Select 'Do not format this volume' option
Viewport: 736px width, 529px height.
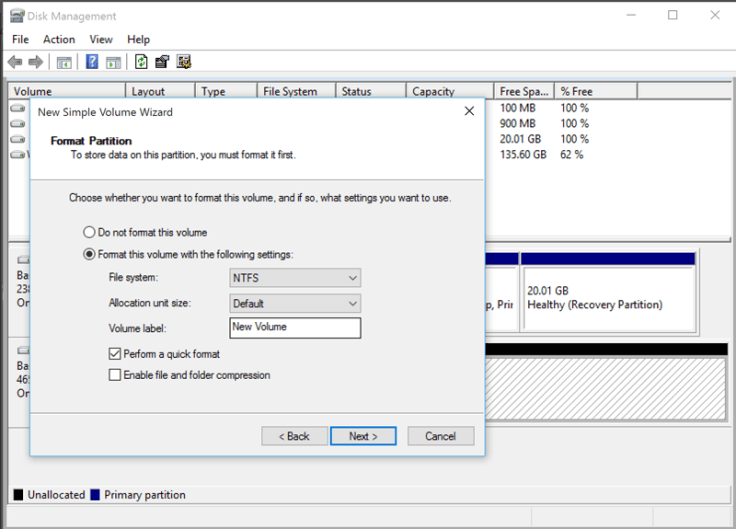tap(90, 232)
